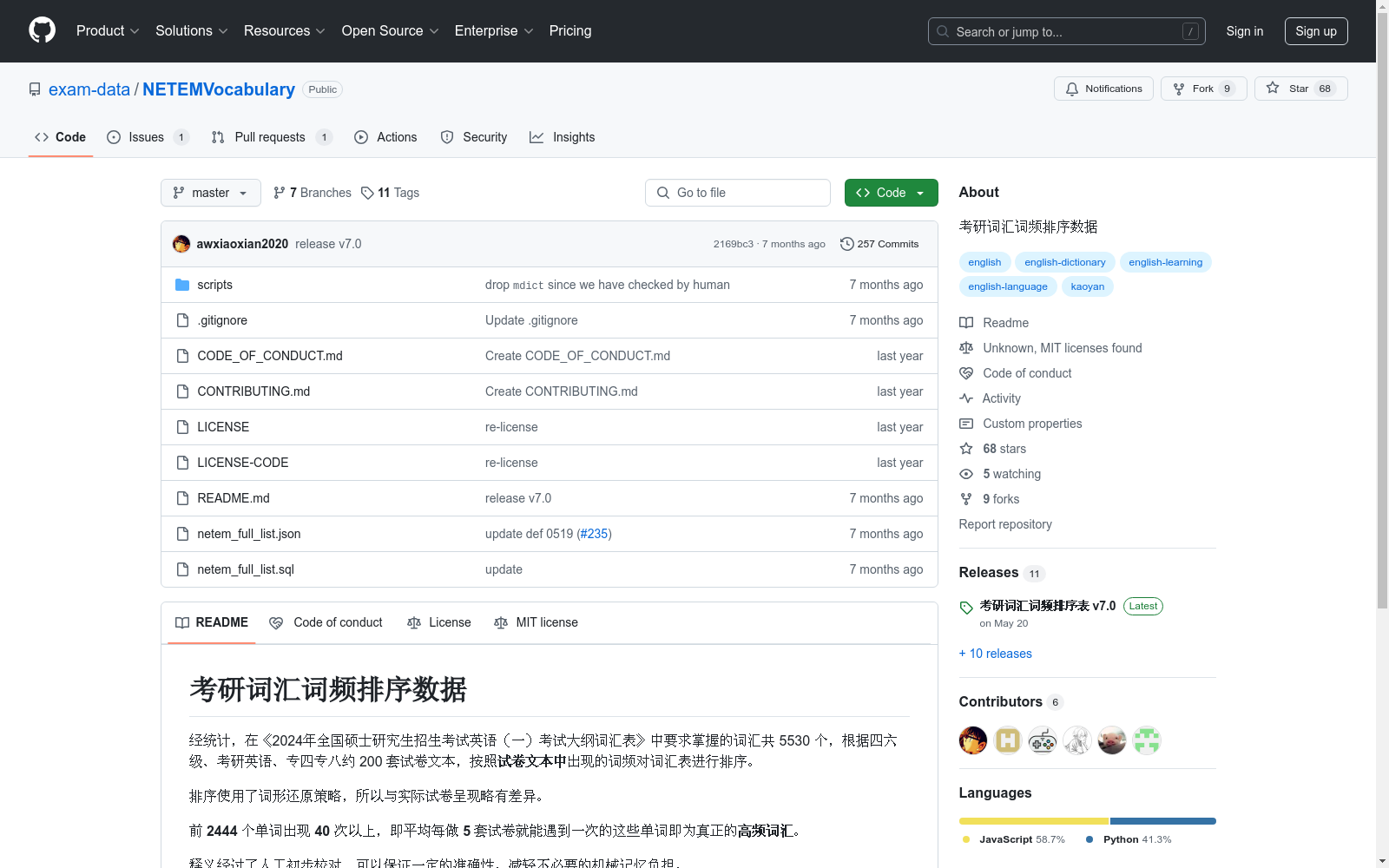
Task: Click the Custom properties note icon
Action: pyautogui.click(x=966, y=424)
